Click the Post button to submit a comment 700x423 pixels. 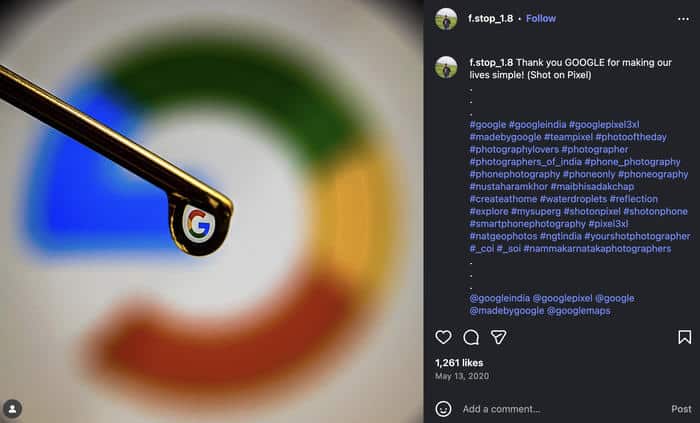coord(681,408)
